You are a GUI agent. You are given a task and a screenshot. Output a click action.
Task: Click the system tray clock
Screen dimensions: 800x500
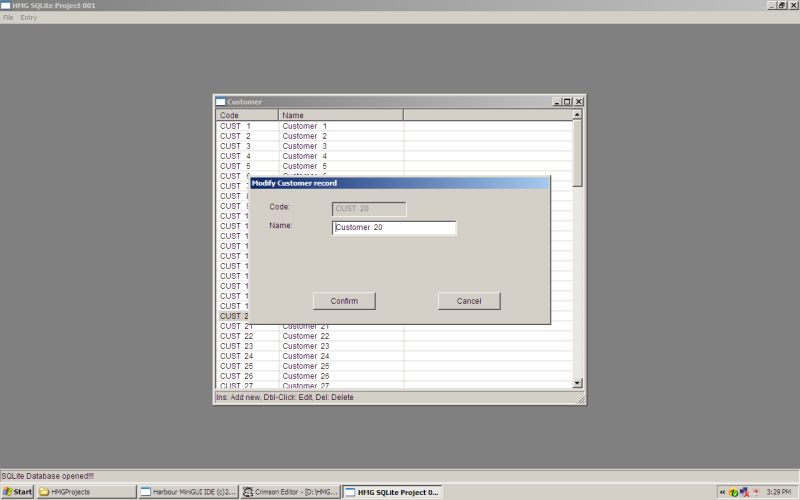pos(779,492)
